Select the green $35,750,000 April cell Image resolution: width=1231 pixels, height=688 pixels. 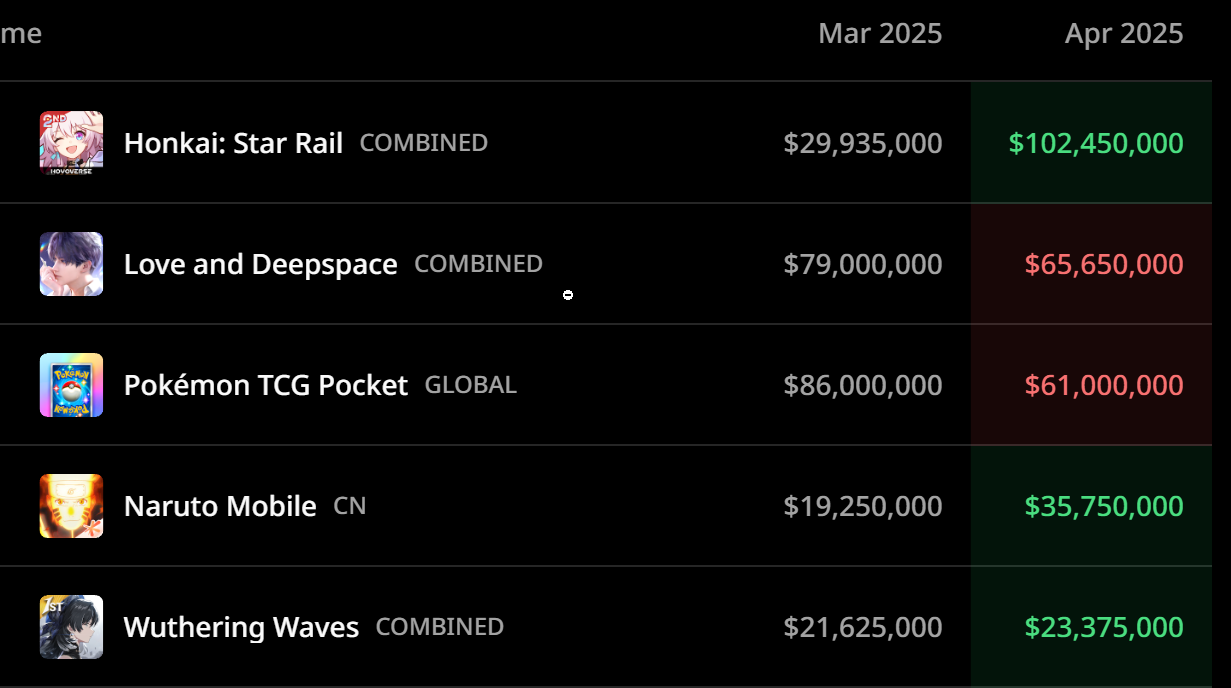pos(1091,506)
